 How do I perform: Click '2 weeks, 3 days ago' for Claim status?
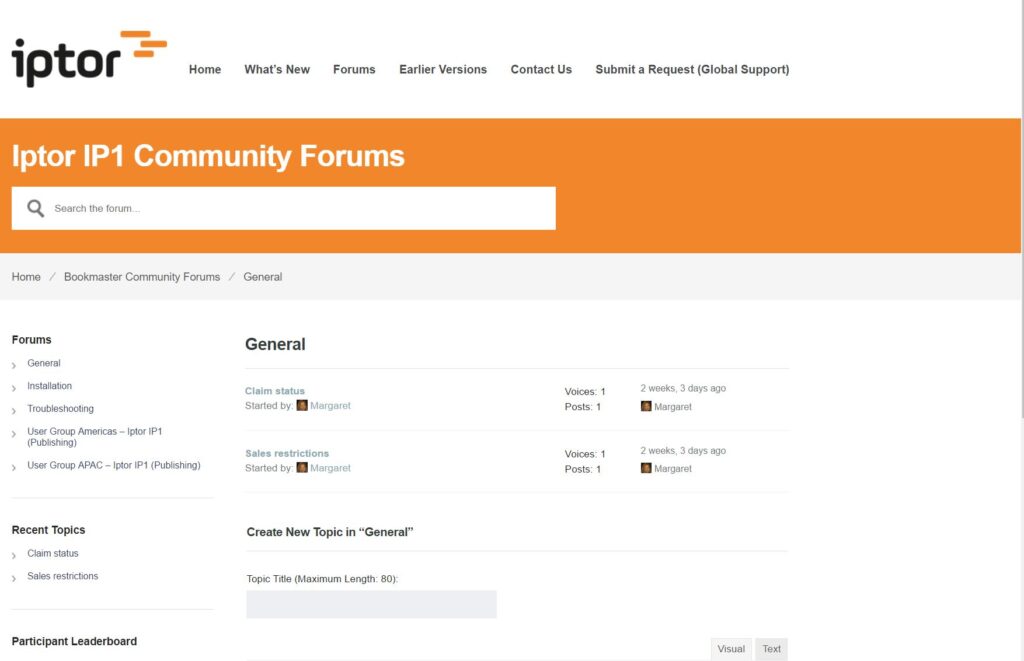coord(683,388)
